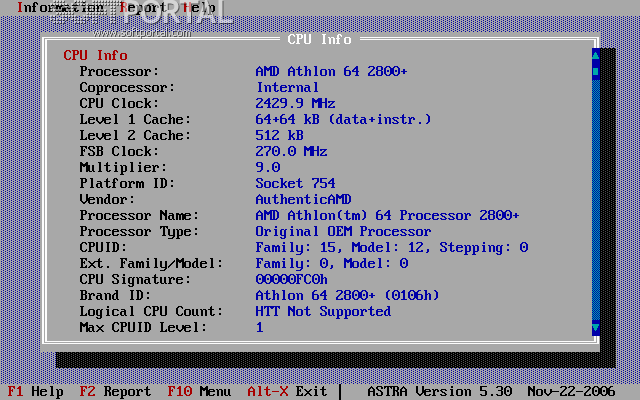
Task: Click the scrollbar up arrow
Action: [x=596, y=54]
